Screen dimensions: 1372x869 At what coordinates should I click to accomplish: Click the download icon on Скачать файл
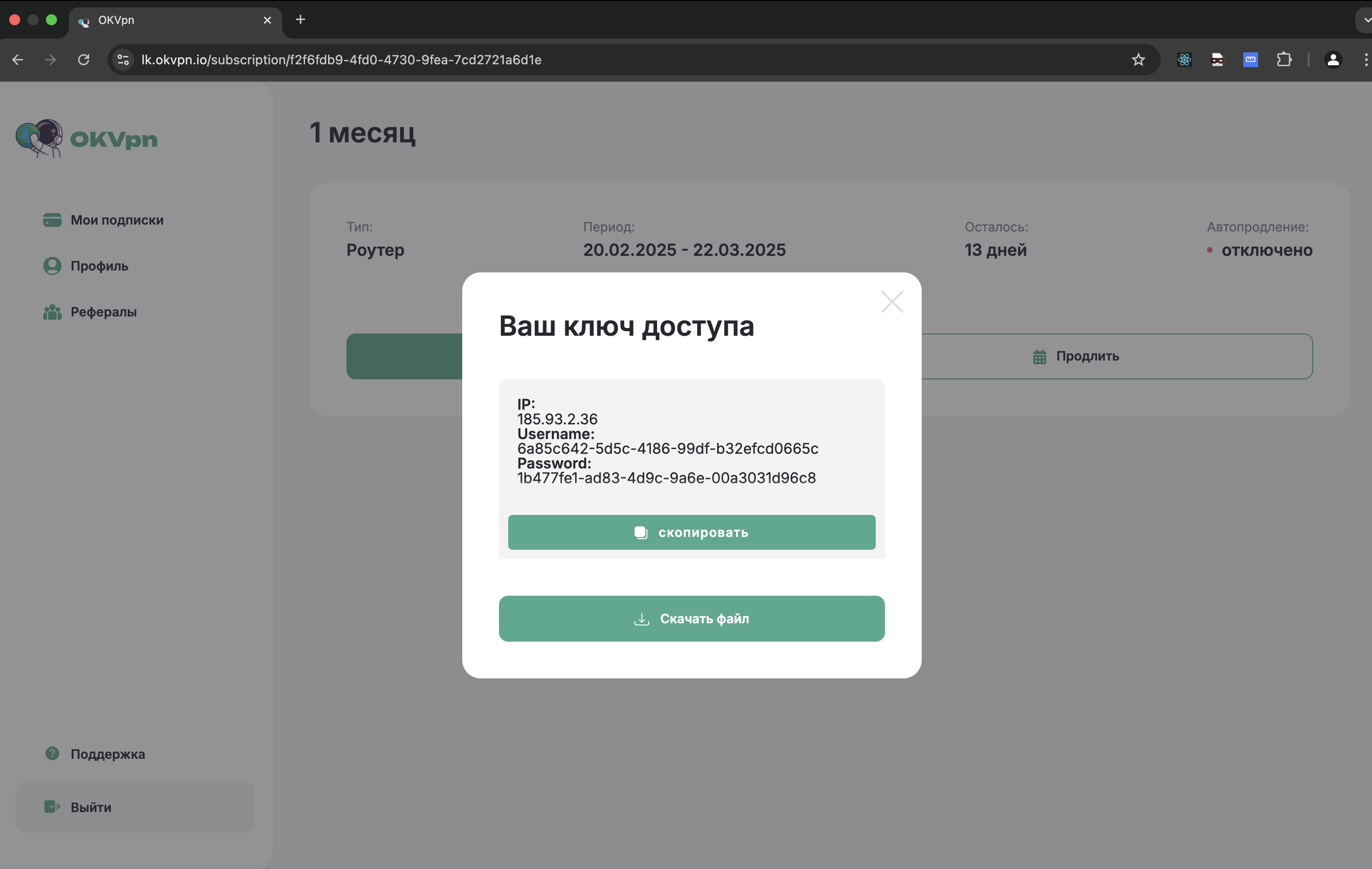pyautogui.click(x=641, y=619)
